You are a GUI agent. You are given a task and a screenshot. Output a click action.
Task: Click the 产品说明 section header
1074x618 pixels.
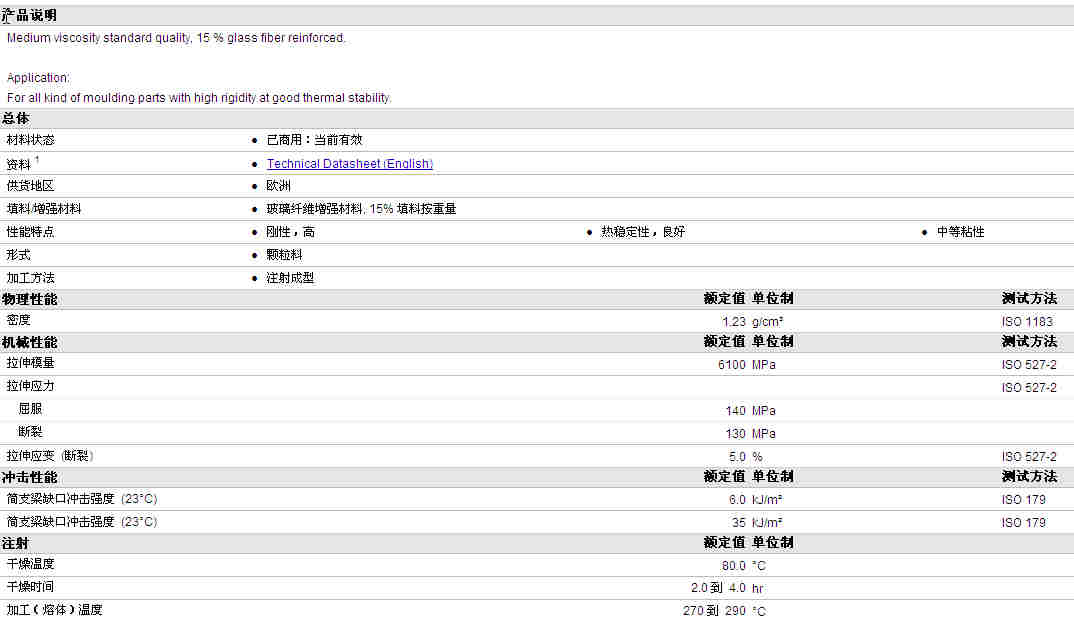pos(29,15)
